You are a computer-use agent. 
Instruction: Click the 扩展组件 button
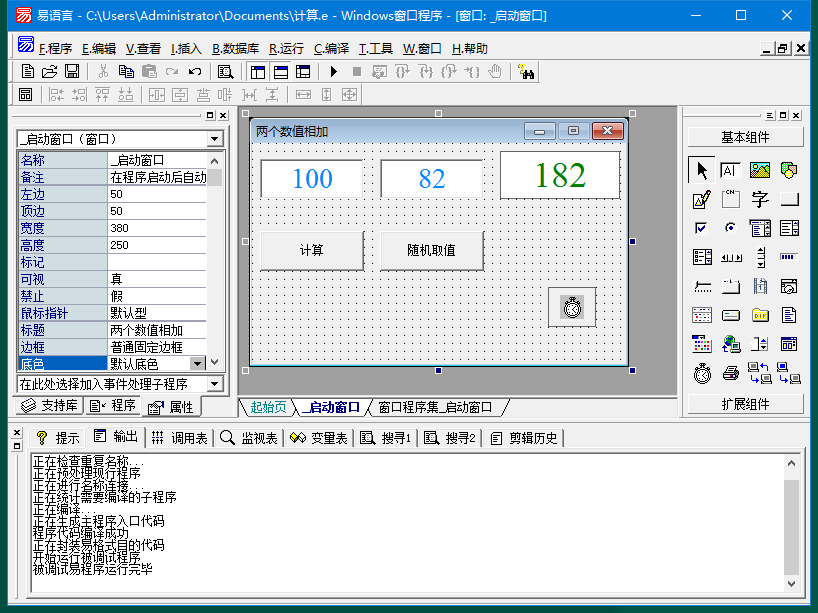[745, 404]
